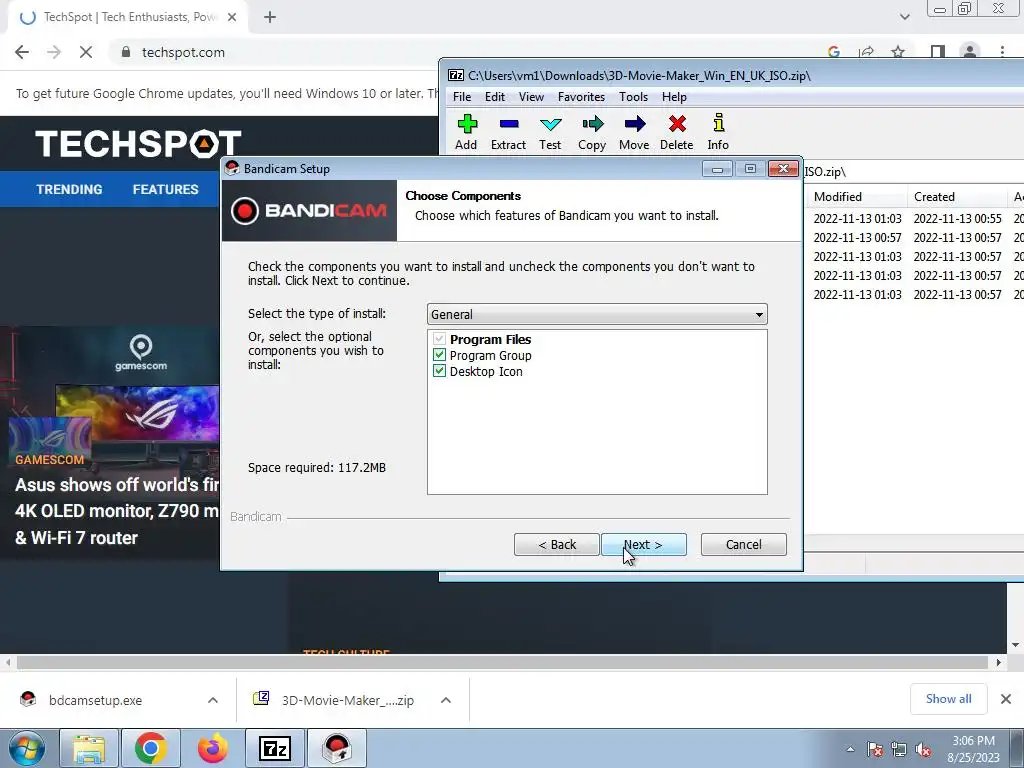Open the 7-Zip Favorites menu

pyautogui.click(x=581, y=97)
